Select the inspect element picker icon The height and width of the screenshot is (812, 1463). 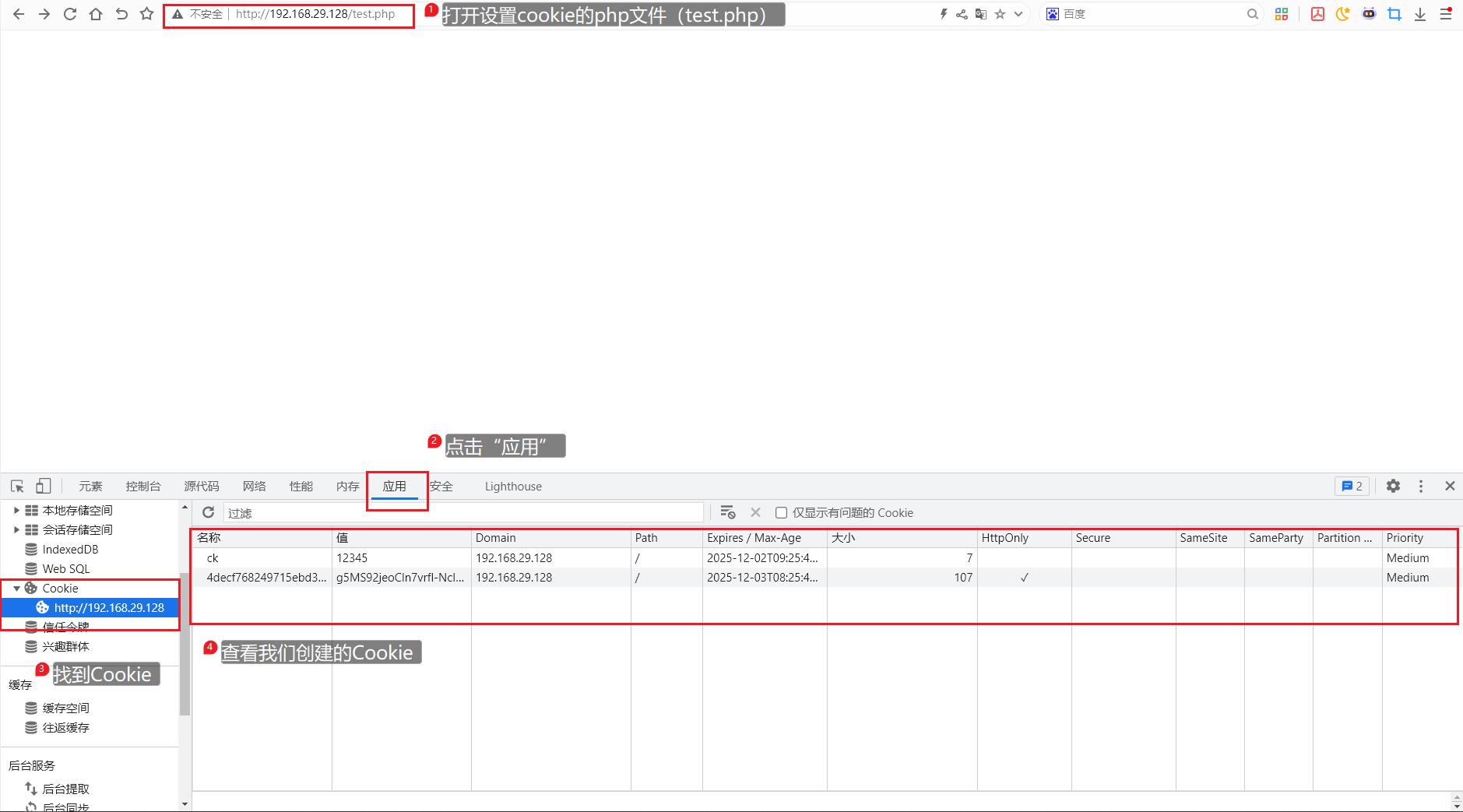point(17,486)
